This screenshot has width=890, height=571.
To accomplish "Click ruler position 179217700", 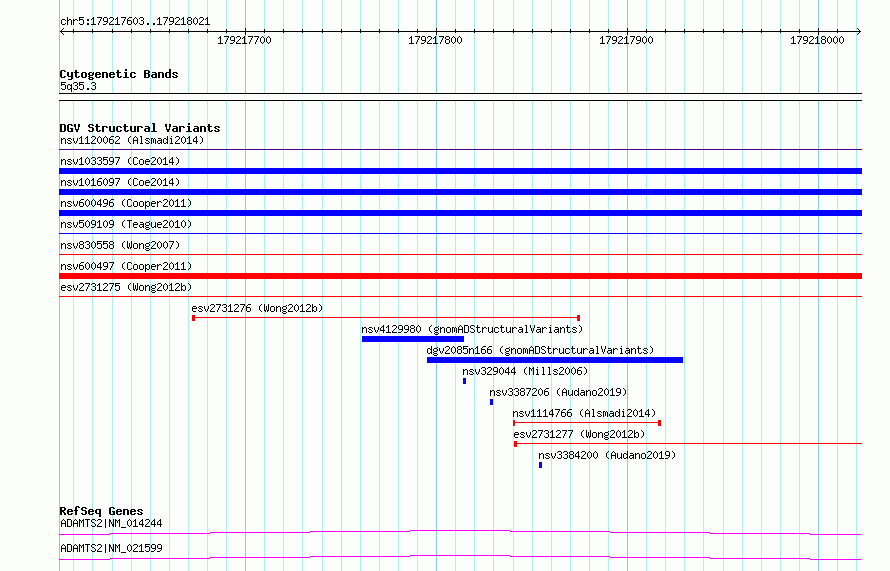I will [245, 40].
